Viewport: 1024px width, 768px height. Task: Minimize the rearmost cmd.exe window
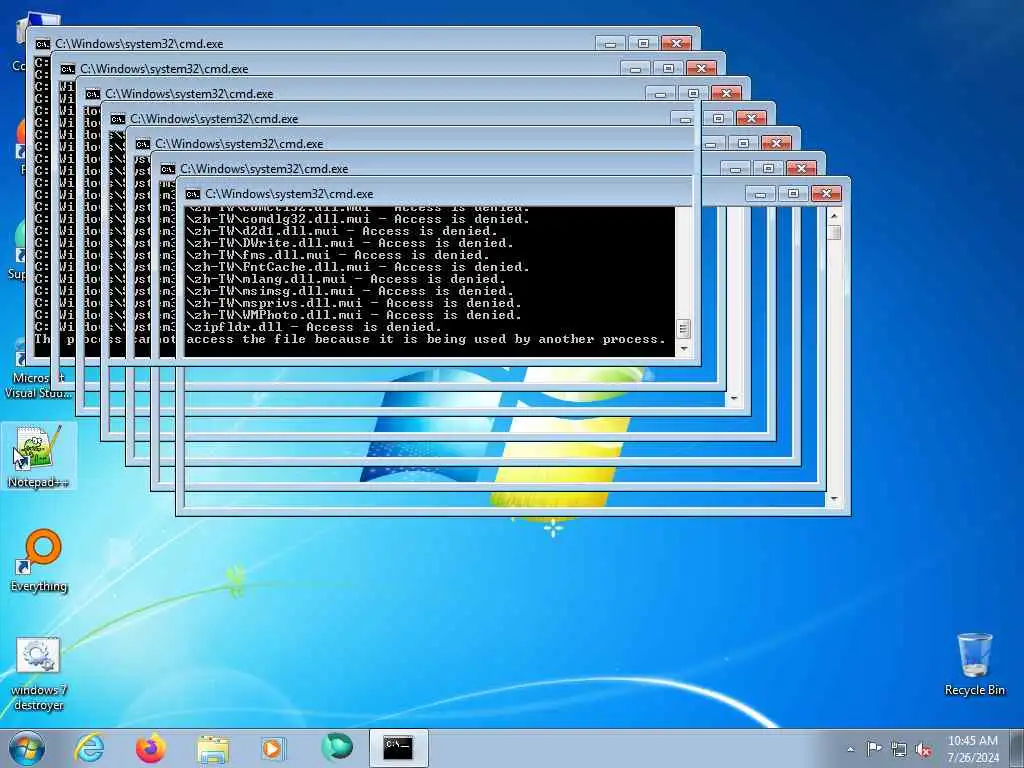610,44
